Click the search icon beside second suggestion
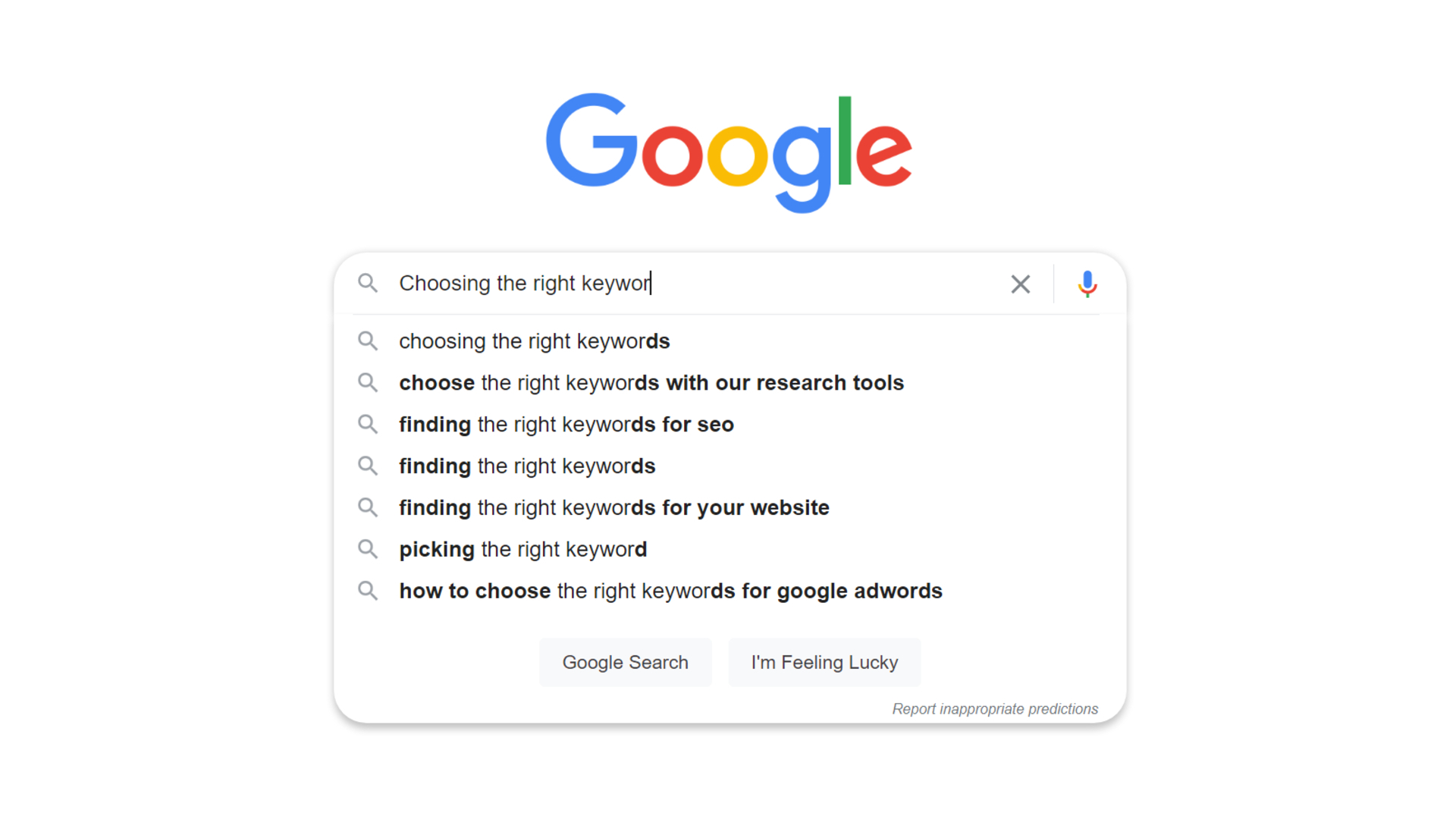The image size is (1456, 819). tap(370, 382)
